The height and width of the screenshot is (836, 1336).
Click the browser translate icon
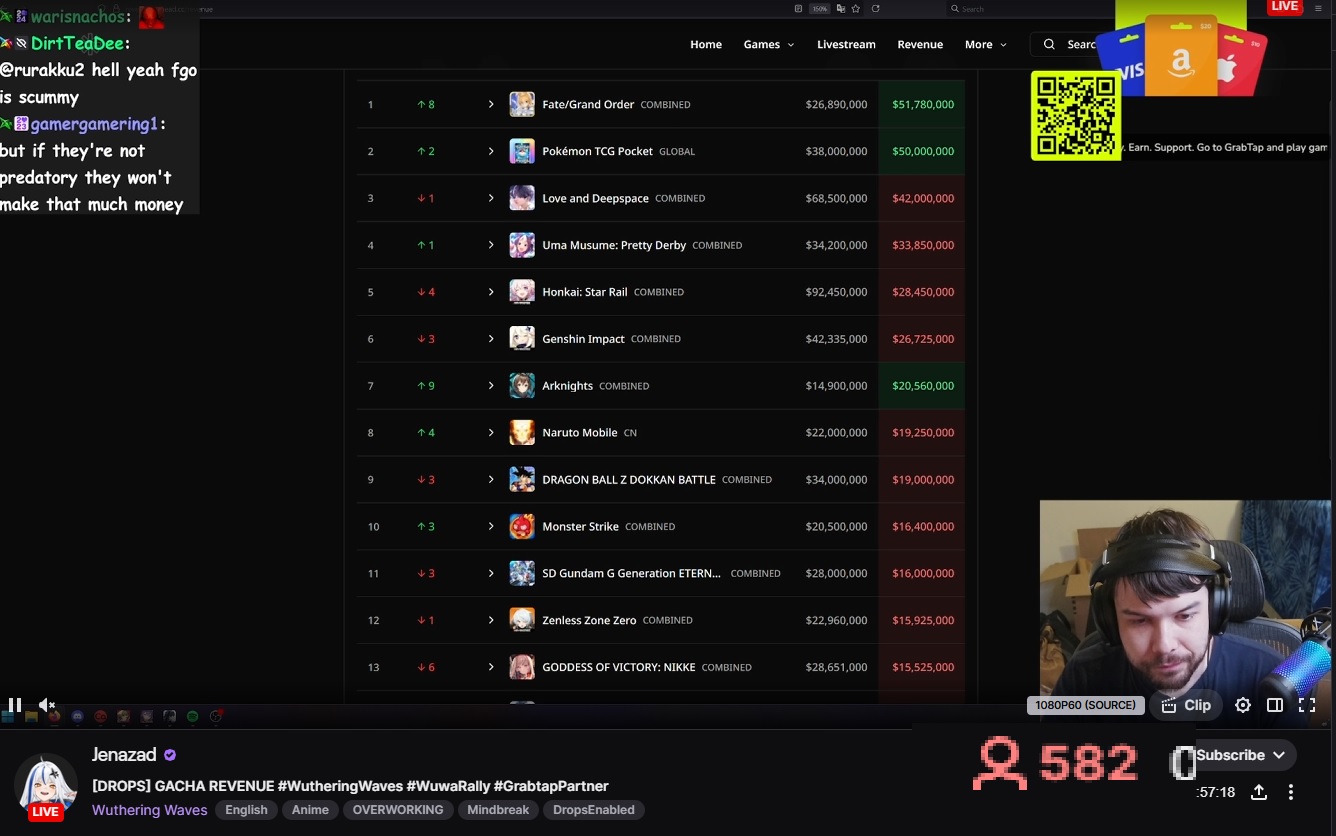tap(841, 8)
